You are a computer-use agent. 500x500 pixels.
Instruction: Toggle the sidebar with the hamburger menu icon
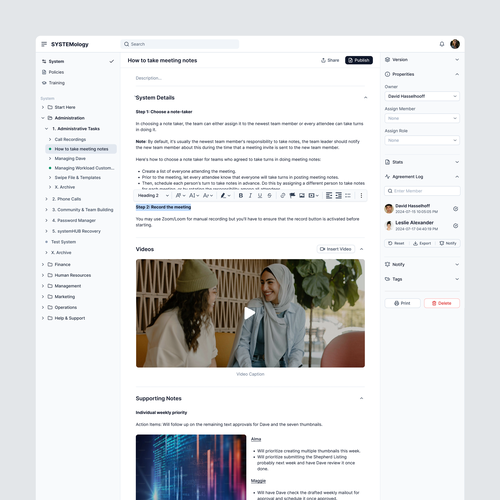pos(44,44)
